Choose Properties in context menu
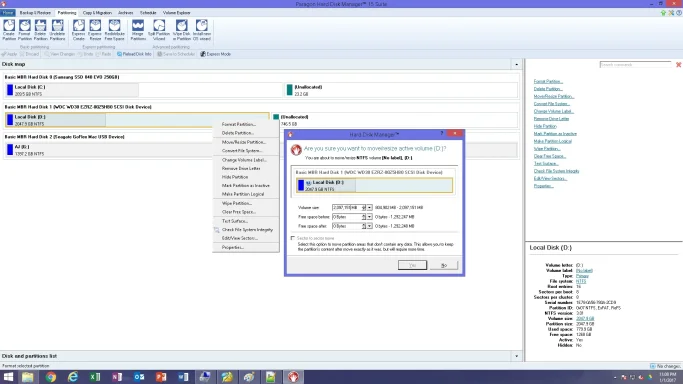 [246, 247]
